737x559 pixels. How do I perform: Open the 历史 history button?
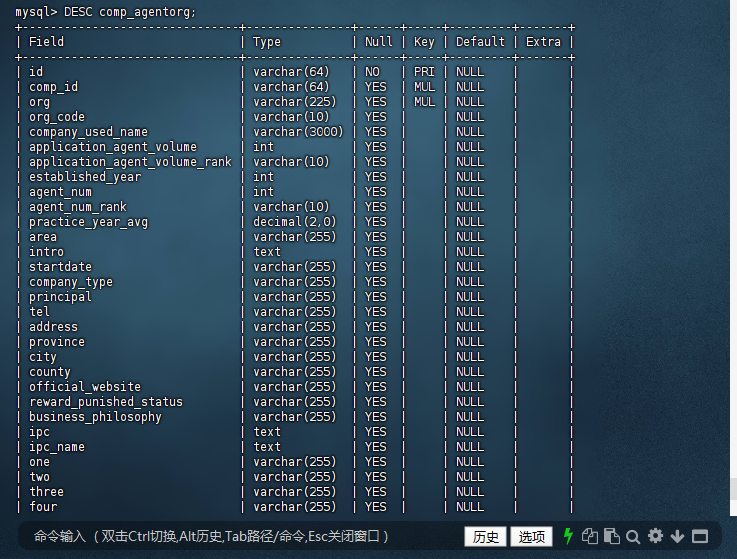[486, 536]
